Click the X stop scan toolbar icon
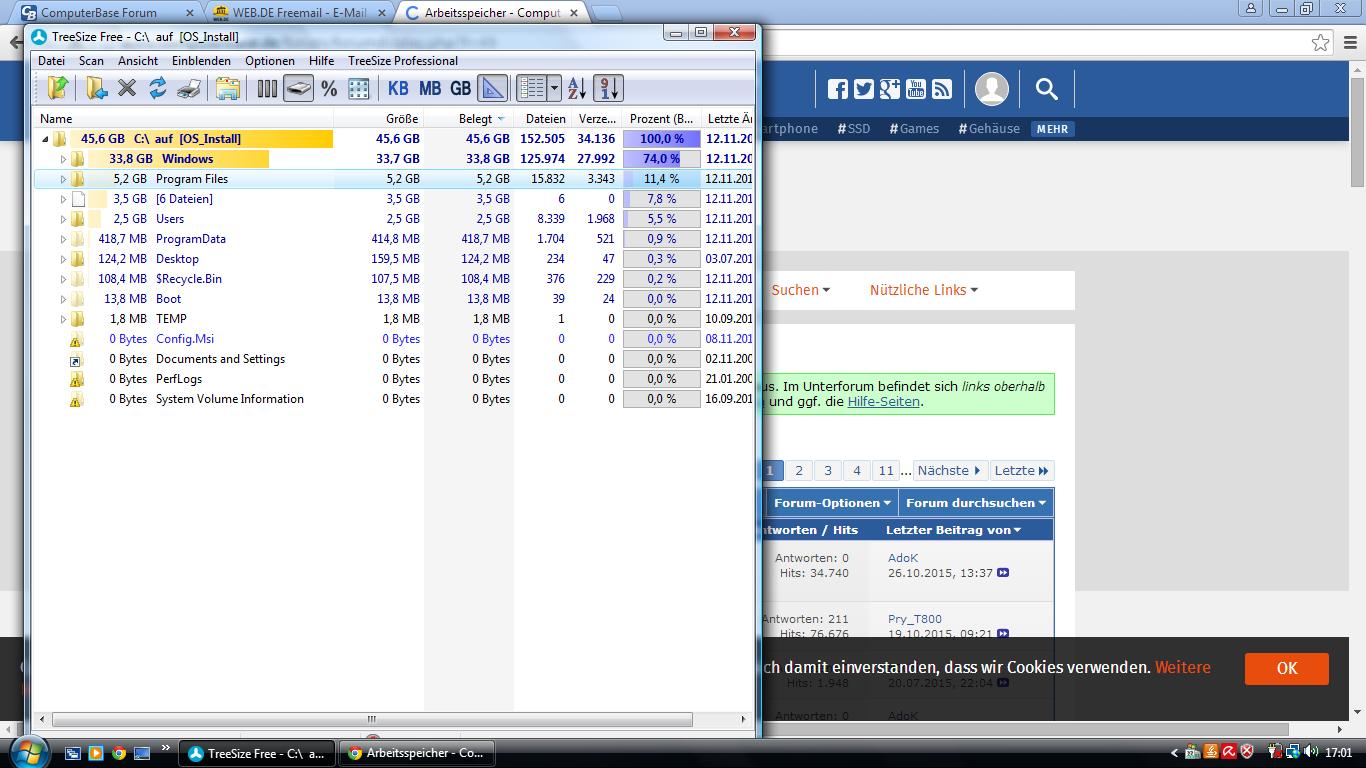The image size is (1366, 768). coord(127,88)
